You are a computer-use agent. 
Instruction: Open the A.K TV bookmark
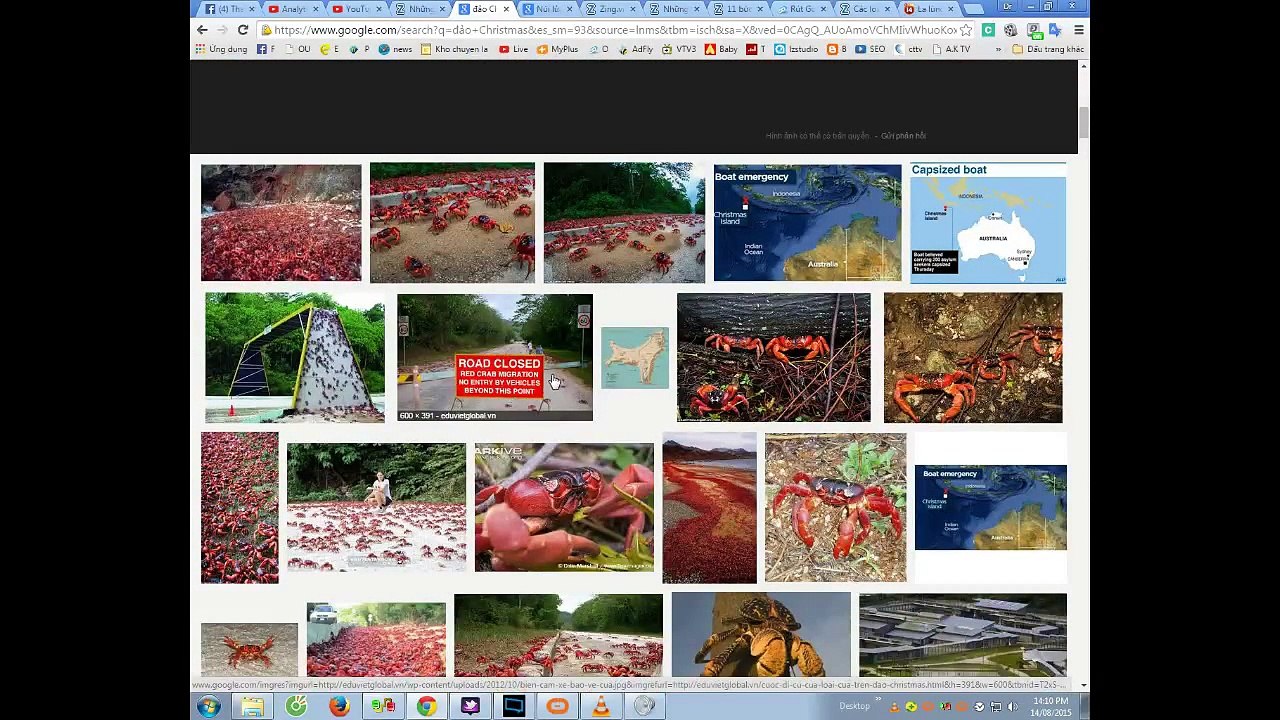951,49
